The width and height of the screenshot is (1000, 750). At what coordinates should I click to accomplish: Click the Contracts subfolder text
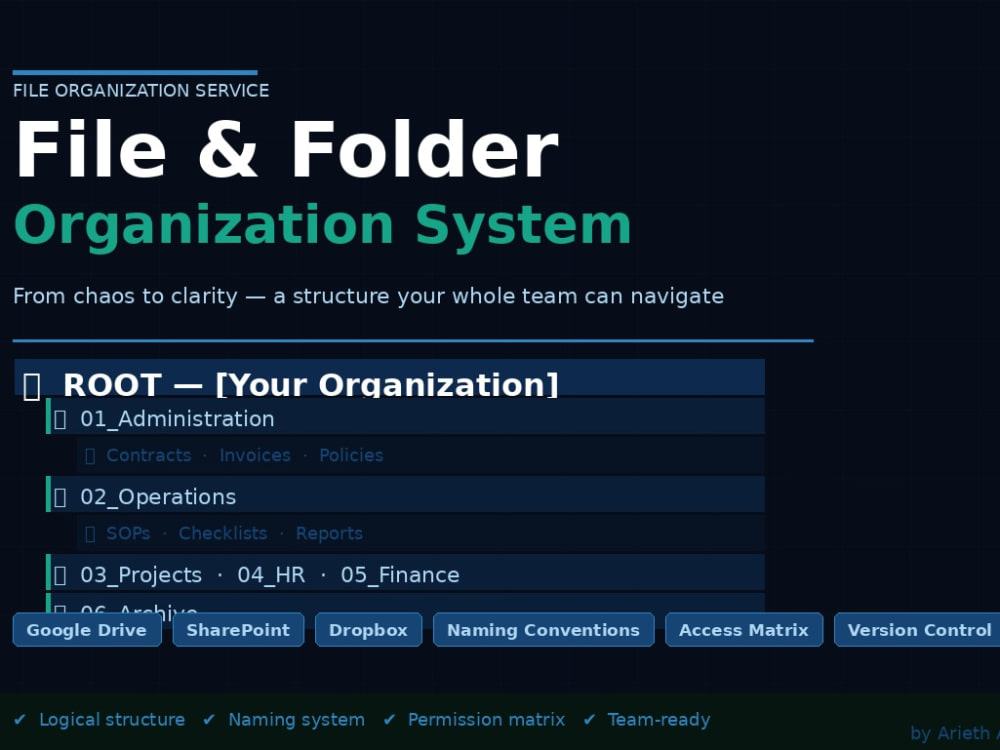click(x=149, y=455)
